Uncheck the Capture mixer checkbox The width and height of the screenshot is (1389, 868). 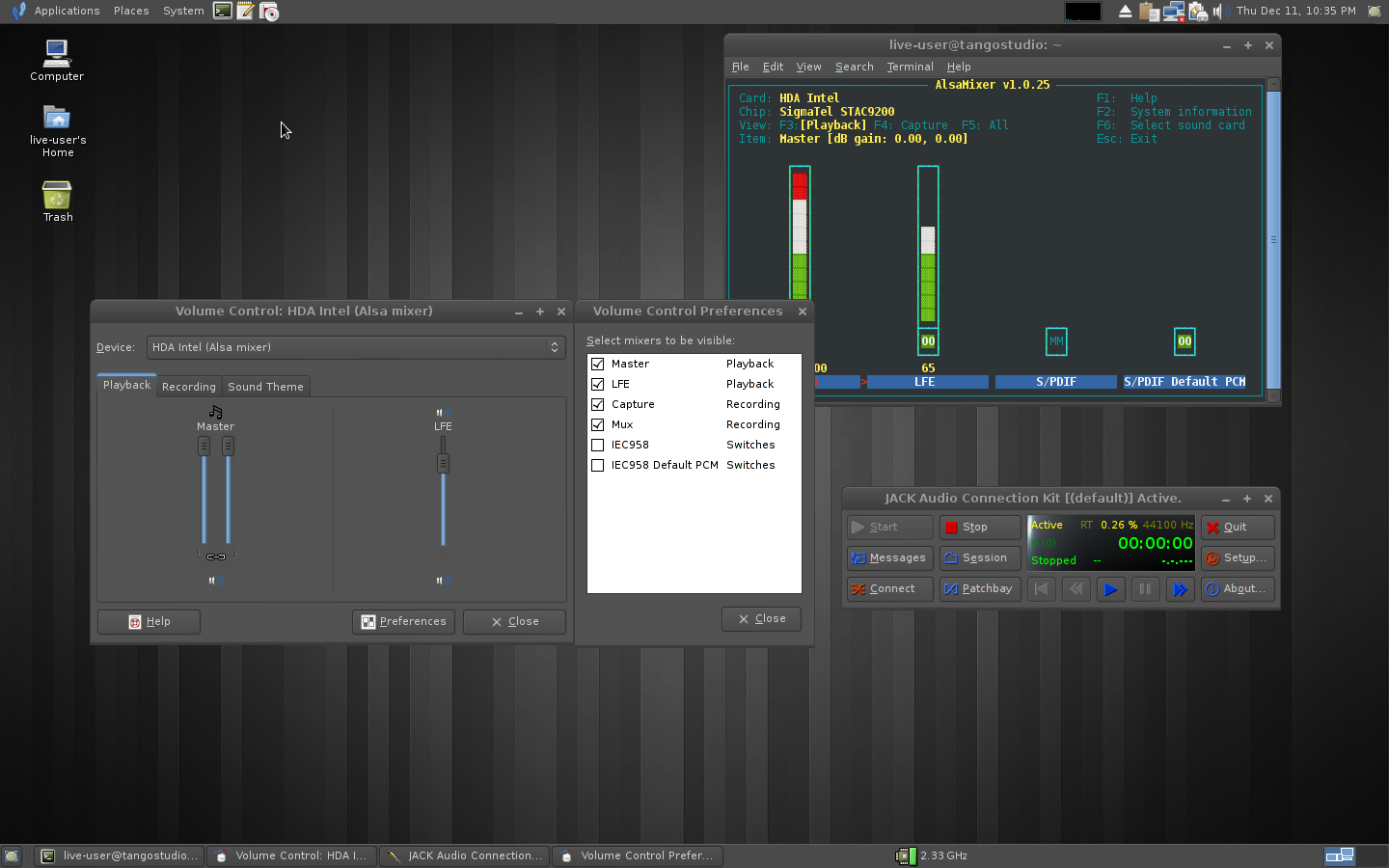598,404
